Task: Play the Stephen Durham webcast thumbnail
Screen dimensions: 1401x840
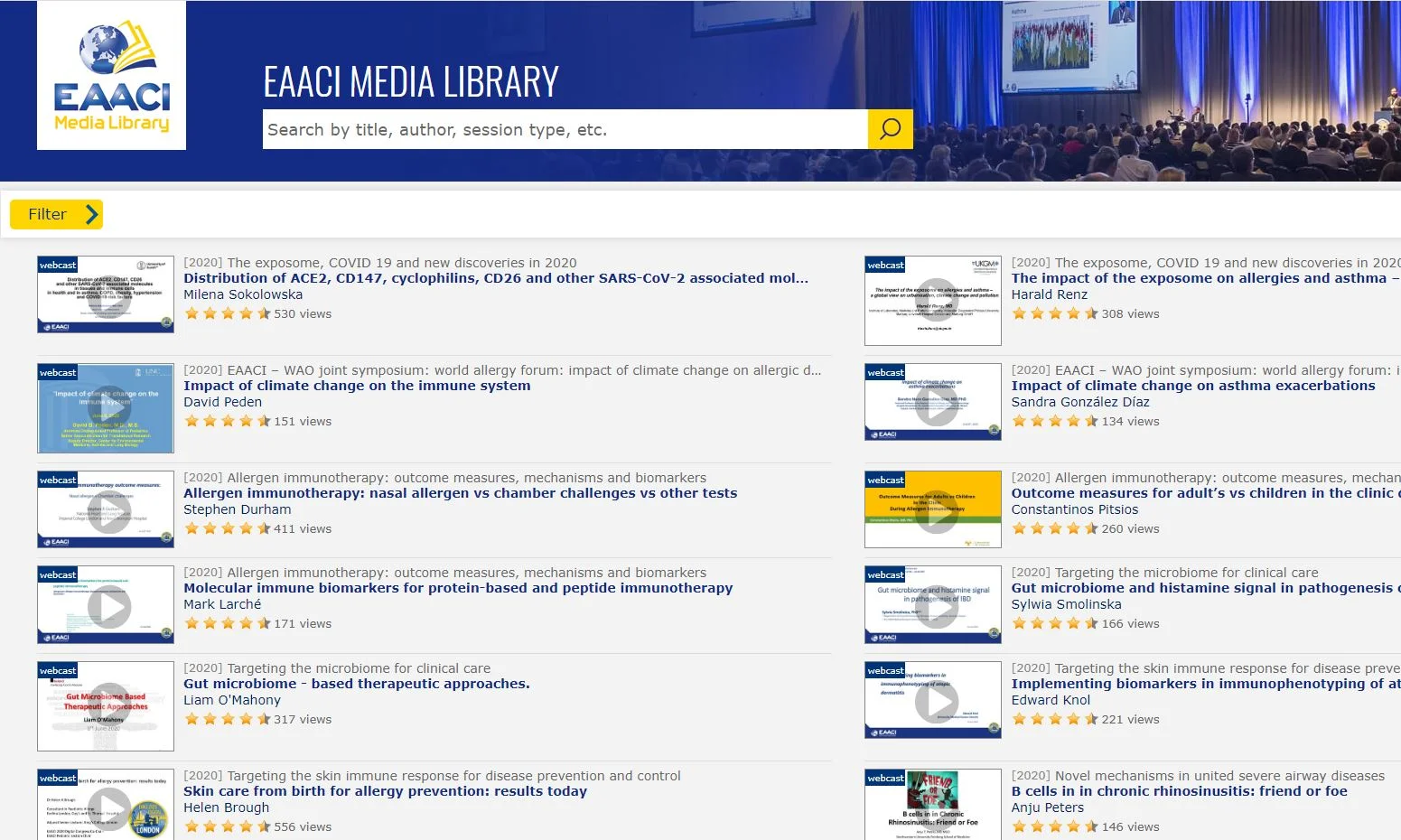Action: click(106, 509)
